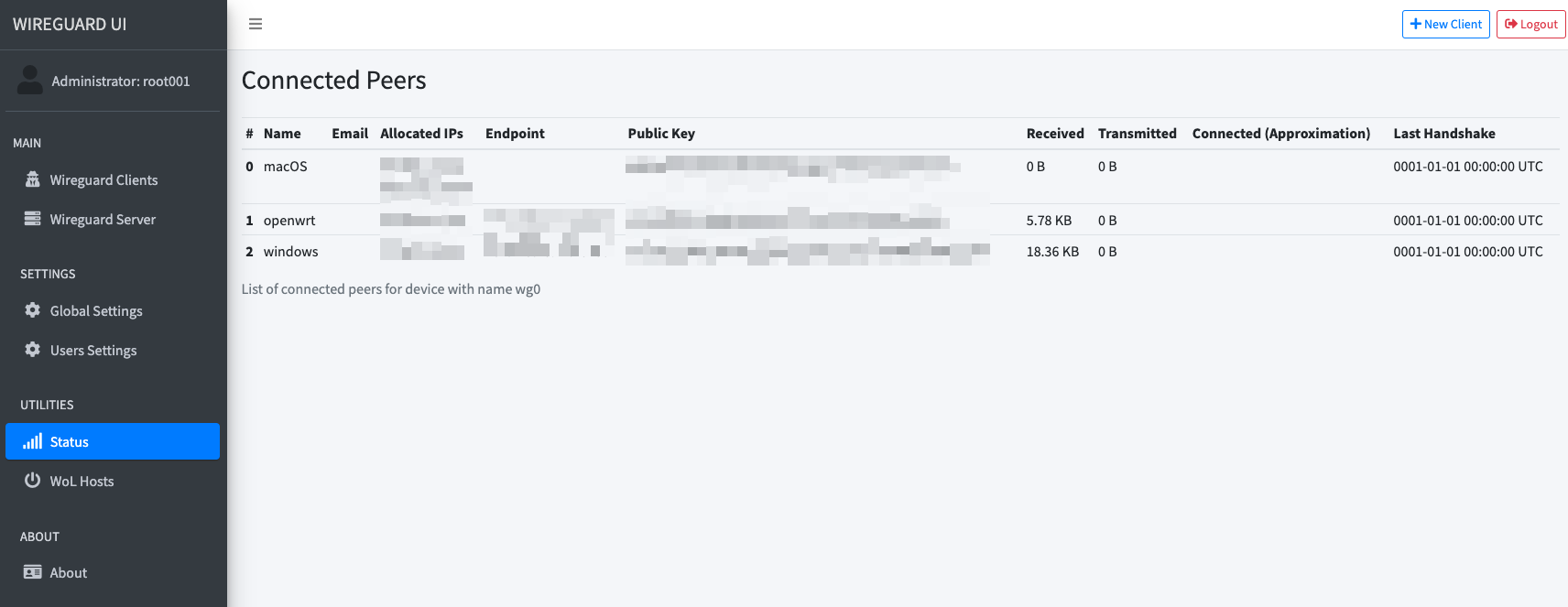Add a New Client
This screenshot has height=607, width=1568.
[1446, 24]
